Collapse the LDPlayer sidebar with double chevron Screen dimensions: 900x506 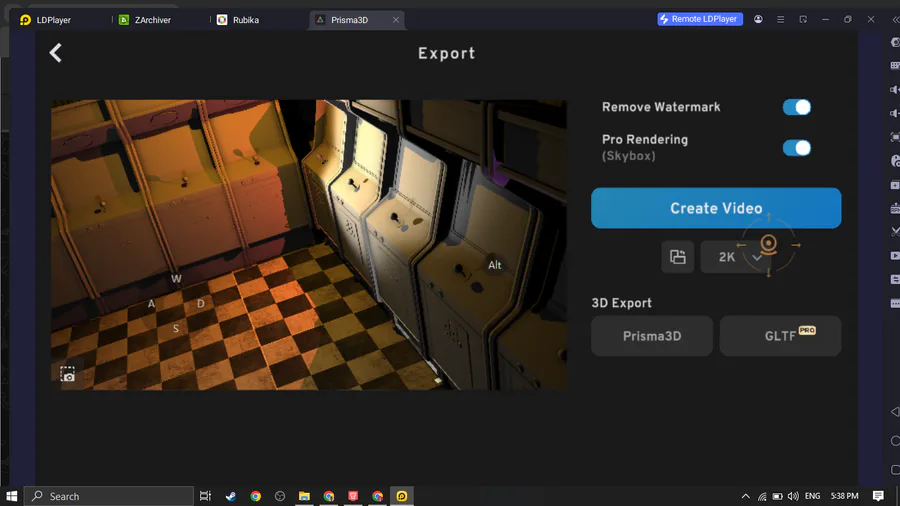point(895,20)
